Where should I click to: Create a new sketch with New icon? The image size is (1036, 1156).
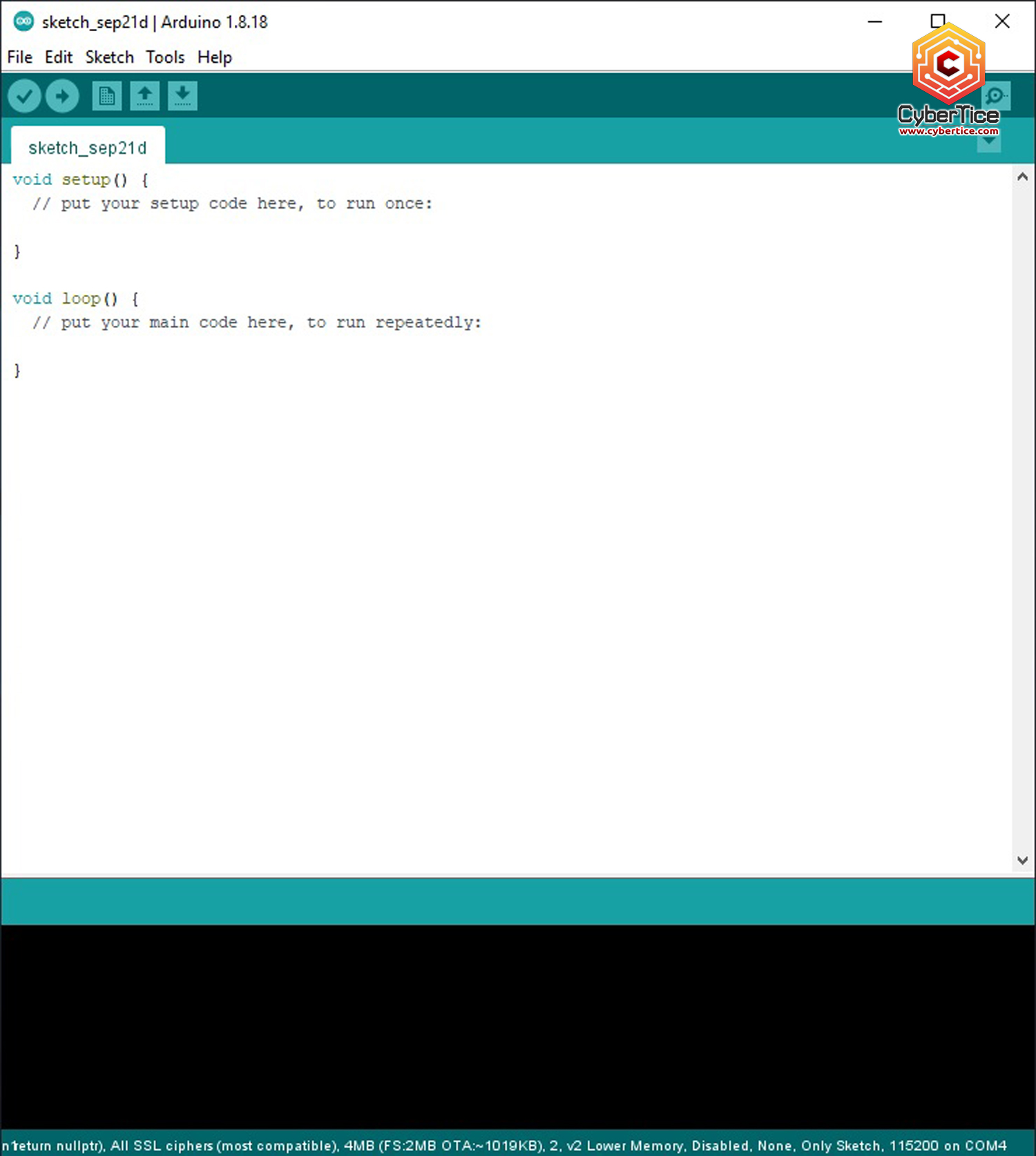pyautogui.click(x=106, y=96)
